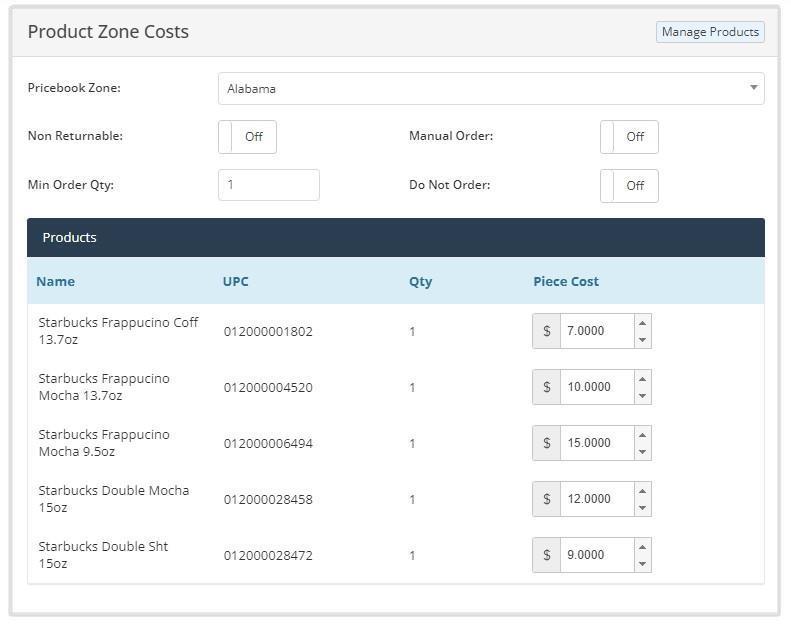Click the dollar sign beside 12.0000
This screenshot has height=627, width=791.
click(x=546, y=499)
